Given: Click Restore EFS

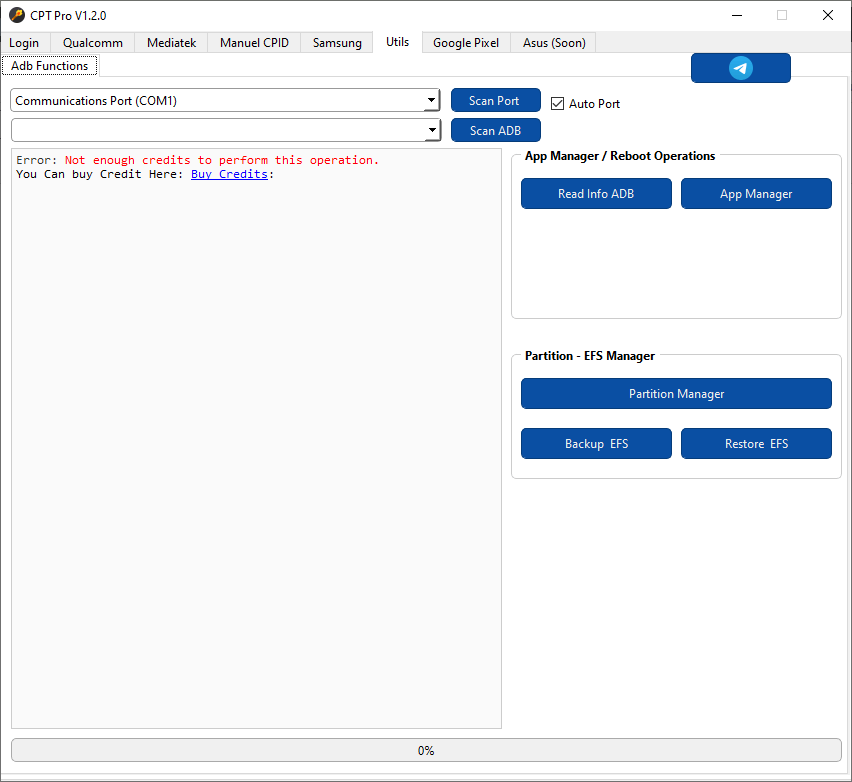Looking at the screenshot, I should click(x=756, y=443).
